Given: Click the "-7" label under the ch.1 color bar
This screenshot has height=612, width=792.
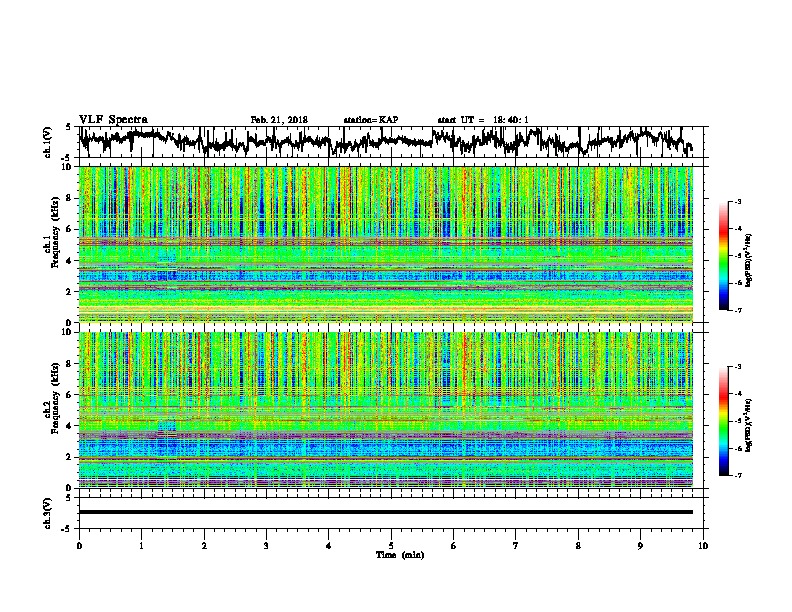Looking at the screenshot, I should (737, 310).
